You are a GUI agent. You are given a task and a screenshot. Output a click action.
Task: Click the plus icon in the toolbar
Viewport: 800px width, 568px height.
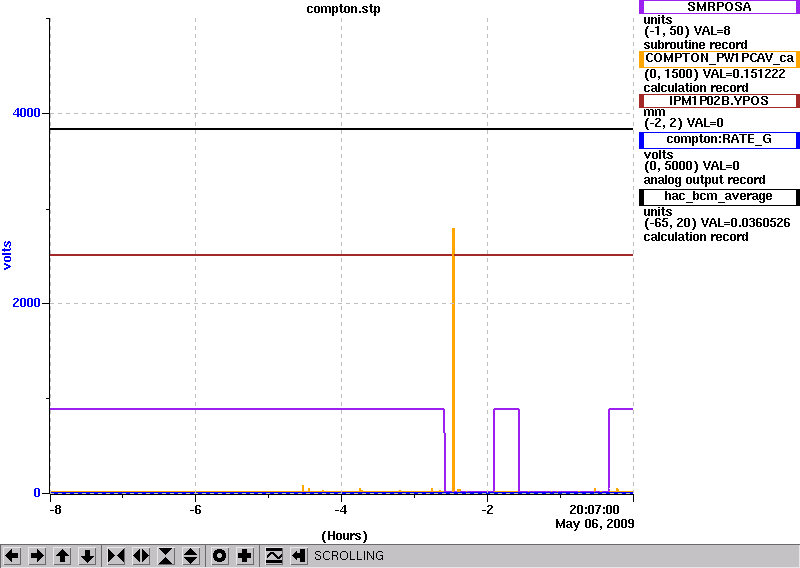[245, 556]
